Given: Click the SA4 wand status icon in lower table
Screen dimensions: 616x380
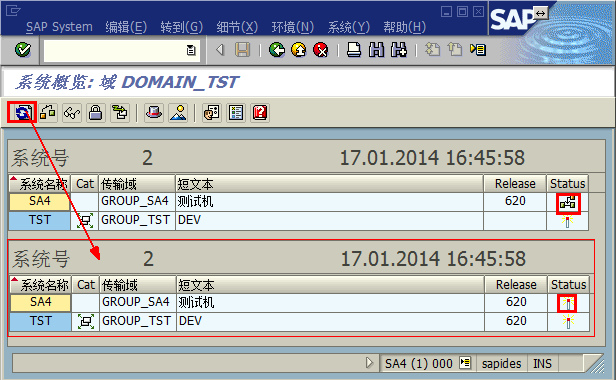Looking at the screenshot, I should tap(568, 303).
